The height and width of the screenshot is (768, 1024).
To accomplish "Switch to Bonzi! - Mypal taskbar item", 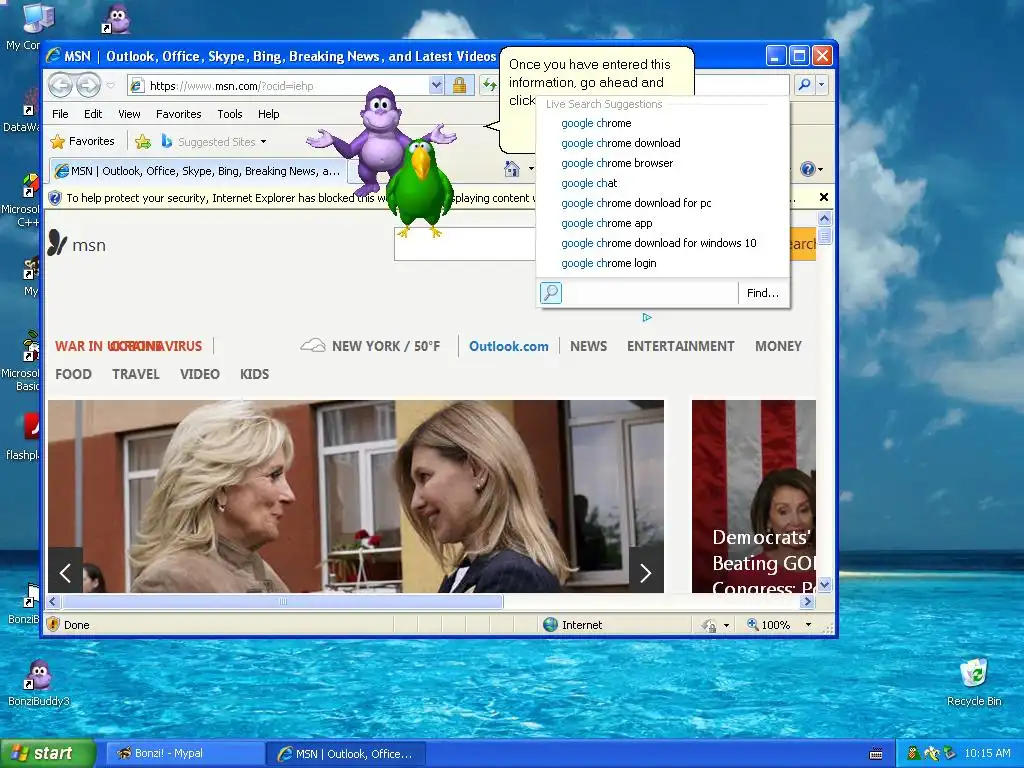I will [184, 754].
